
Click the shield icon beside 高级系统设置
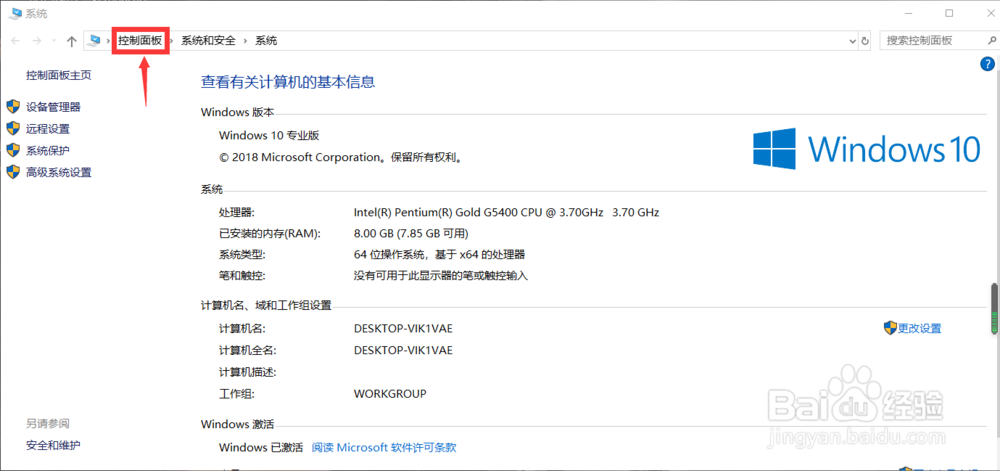click(13, 171)
